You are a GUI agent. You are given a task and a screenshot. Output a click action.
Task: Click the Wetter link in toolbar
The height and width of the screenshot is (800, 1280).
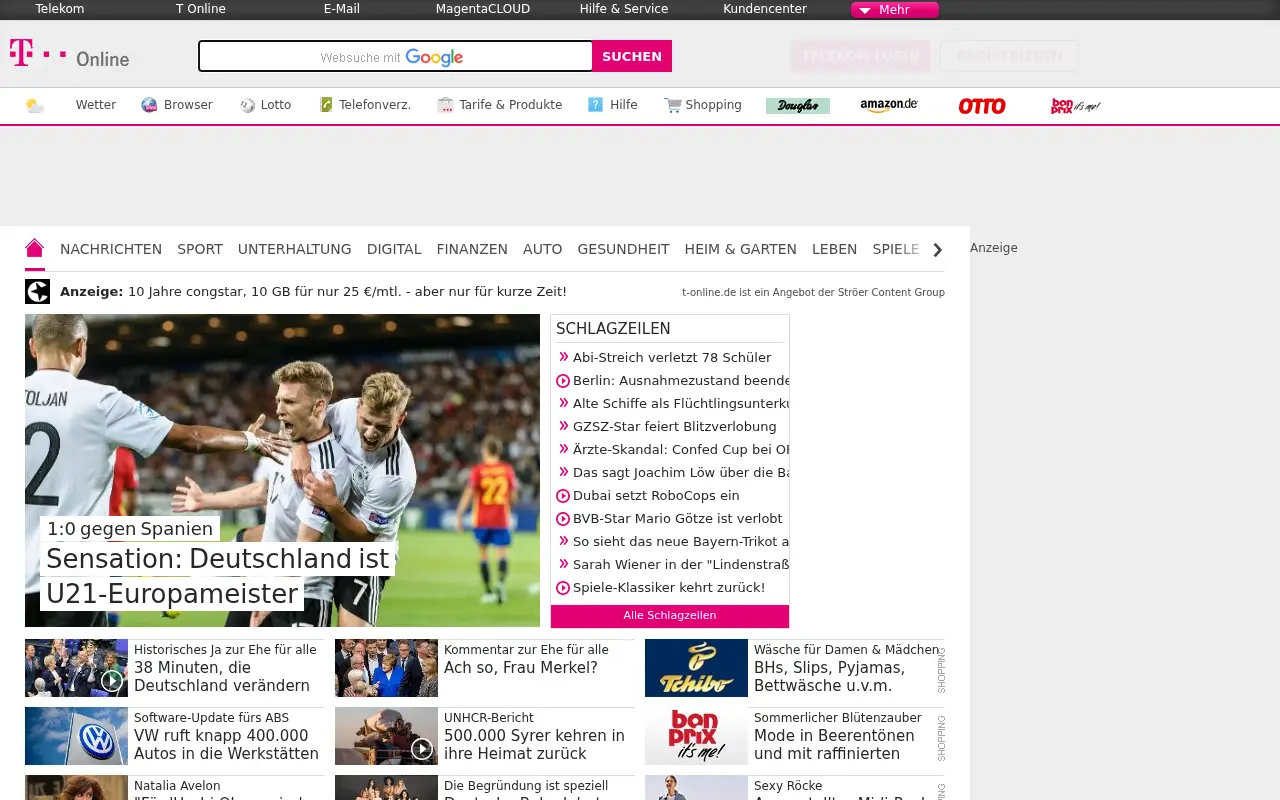pyautogui.click(x=96, y=105)
